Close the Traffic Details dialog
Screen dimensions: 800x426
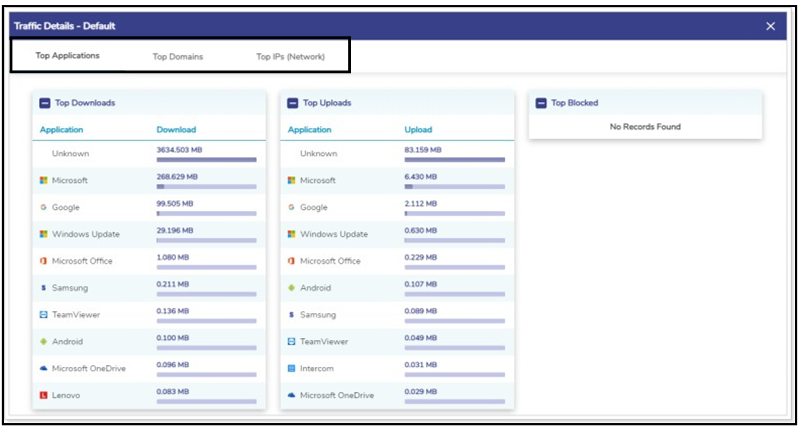770,26
